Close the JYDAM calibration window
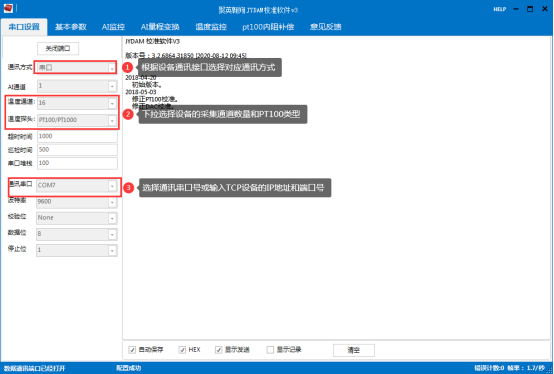 pos(545,9)
